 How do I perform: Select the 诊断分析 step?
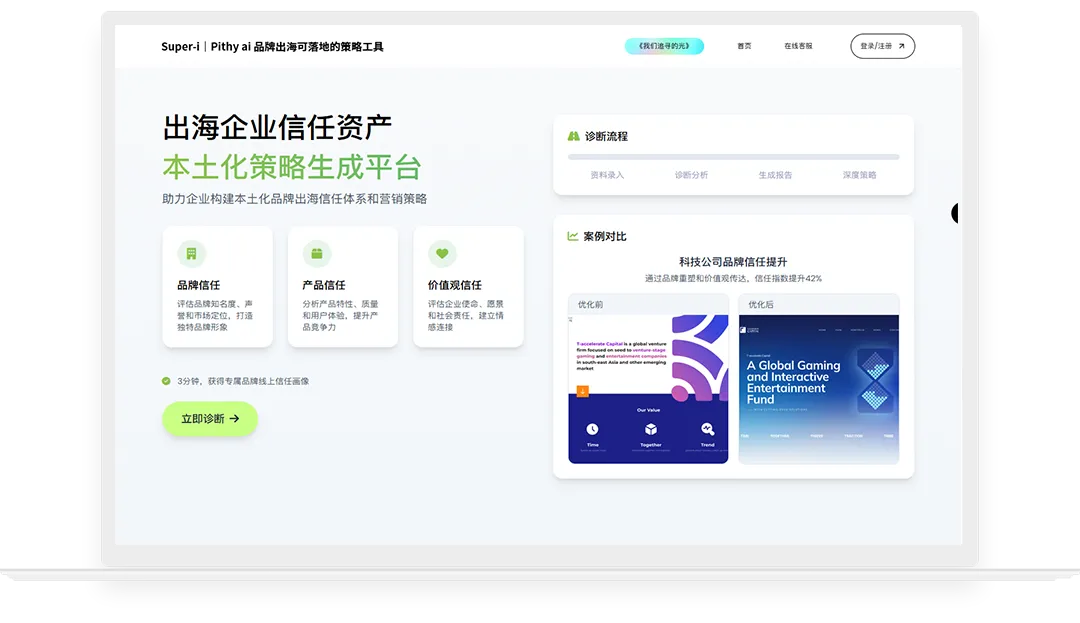(691, 175)
